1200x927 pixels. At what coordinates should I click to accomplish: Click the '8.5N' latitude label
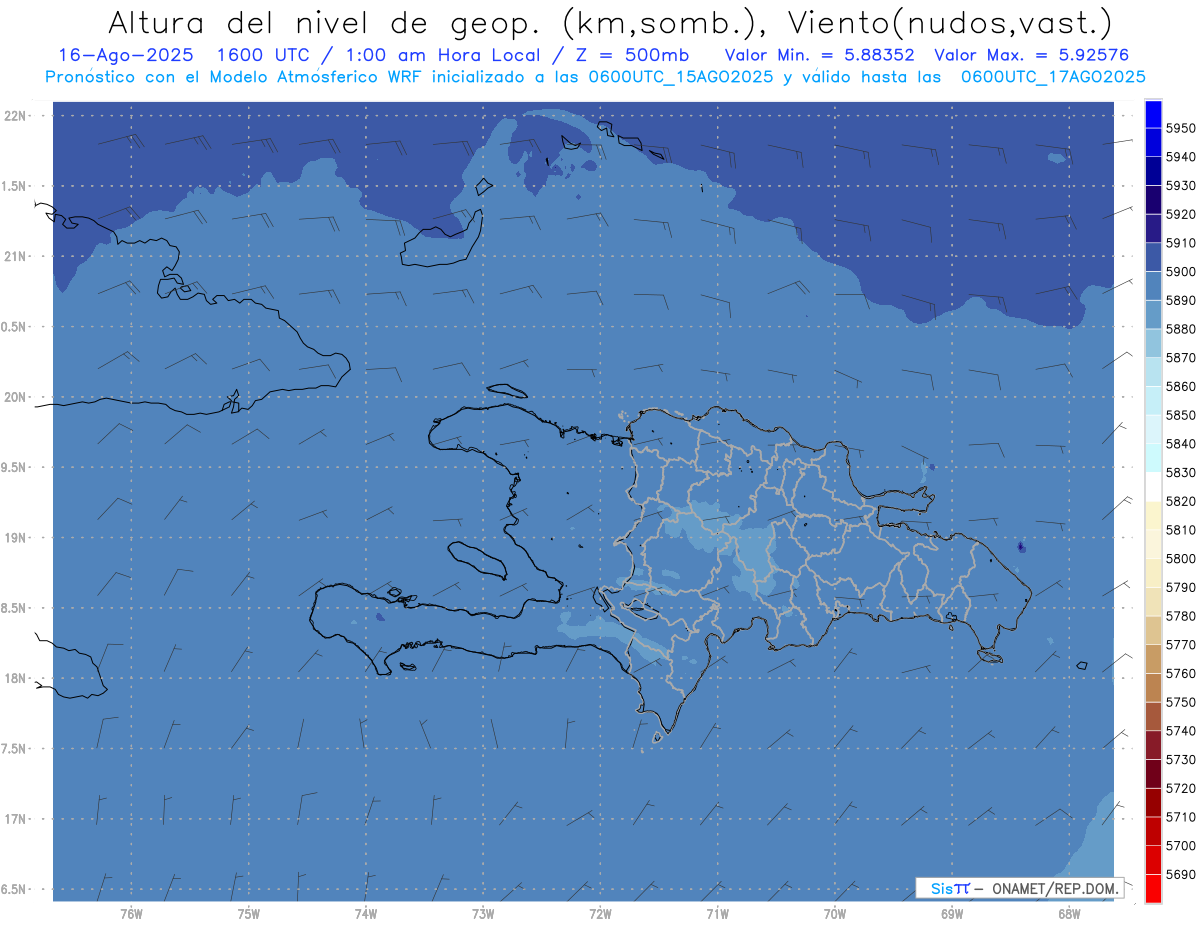pyautogui.click(x=15, y=609)
